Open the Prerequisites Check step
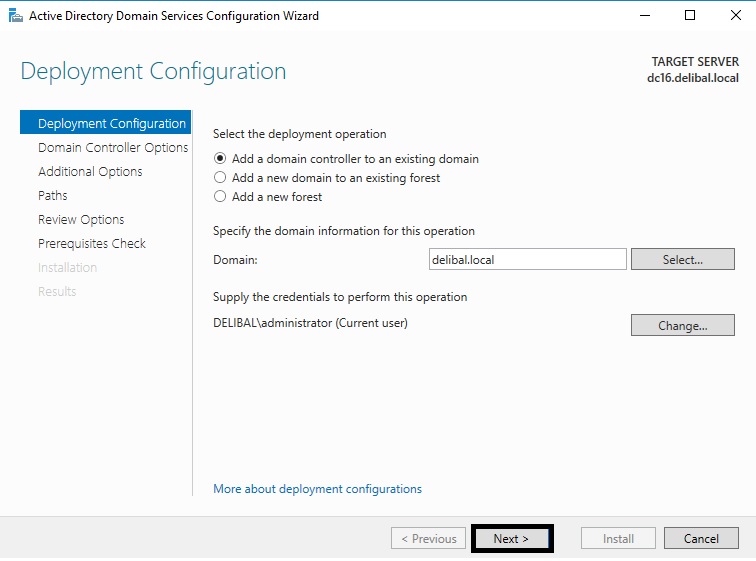756x561 pixels. point(92,244)
